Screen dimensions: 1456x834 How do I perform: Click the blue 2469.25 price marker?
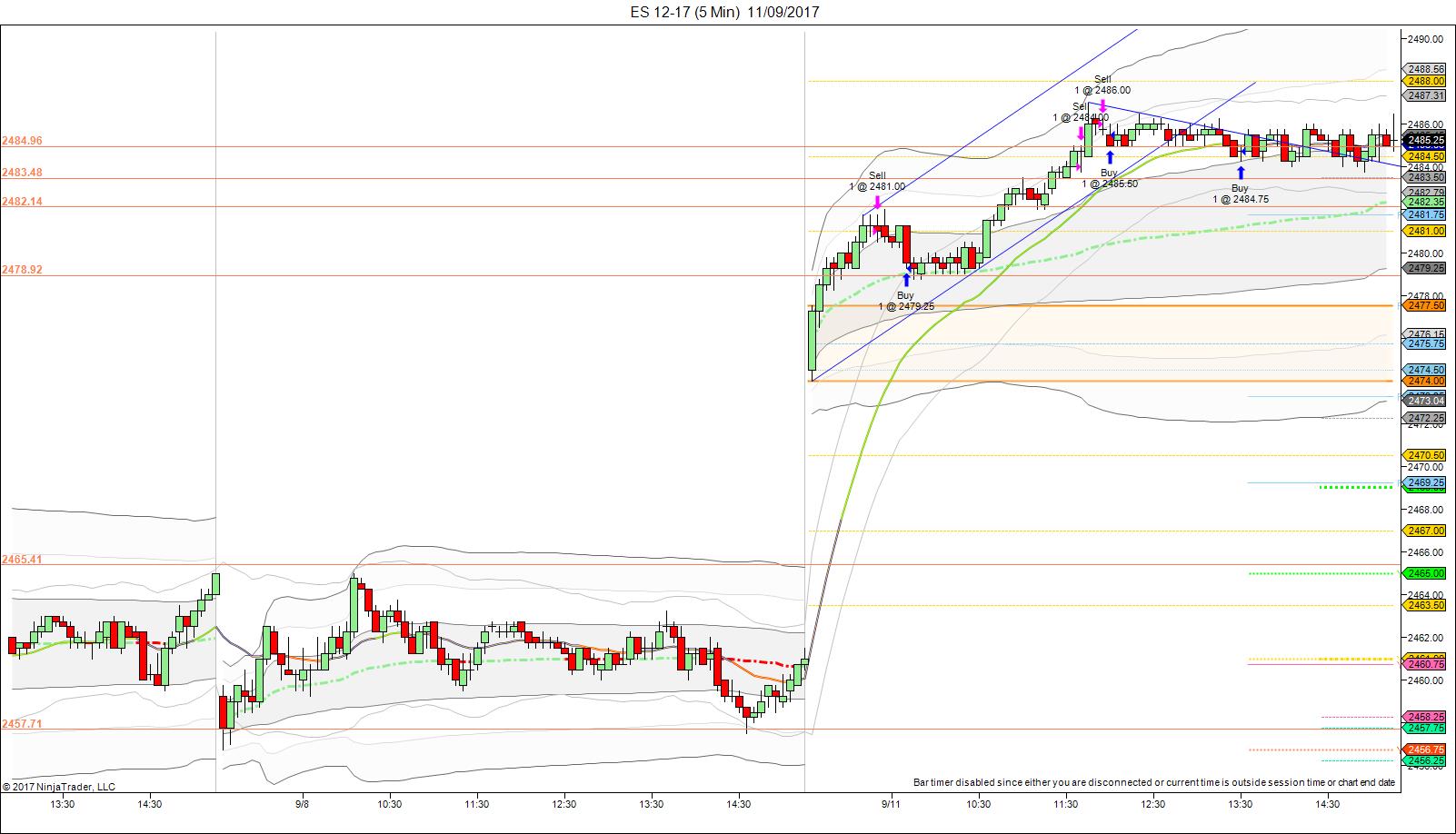(1425, 482)
